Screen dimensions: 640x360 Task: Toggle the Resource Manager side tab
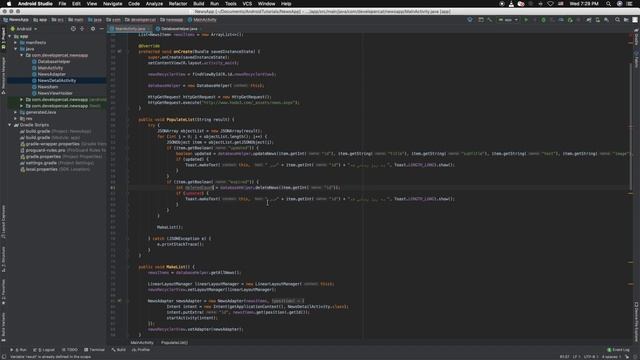pos(4,75)
